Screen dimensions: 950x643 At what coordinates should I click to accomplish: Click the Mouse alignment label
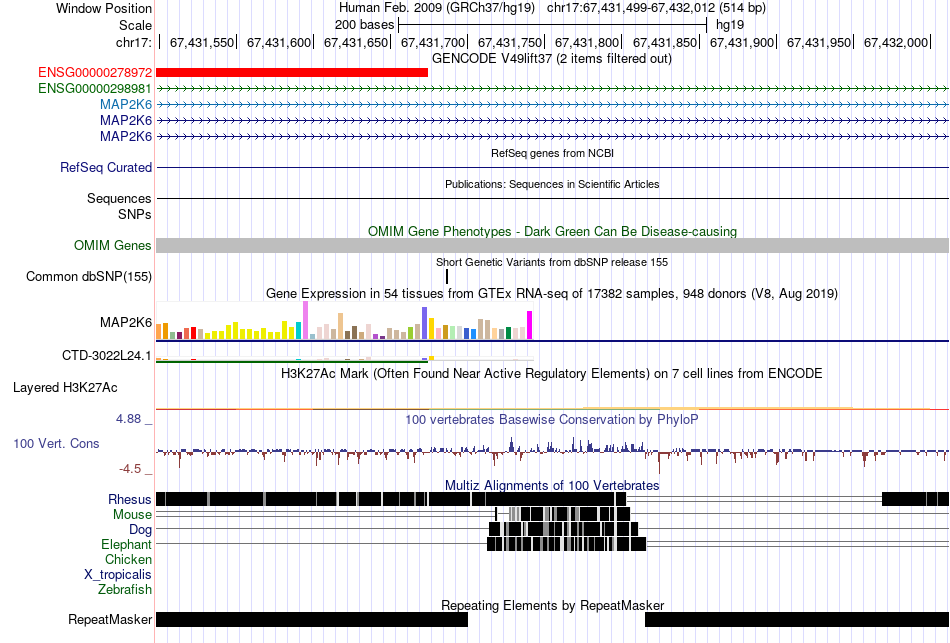(x=132, y=515)
